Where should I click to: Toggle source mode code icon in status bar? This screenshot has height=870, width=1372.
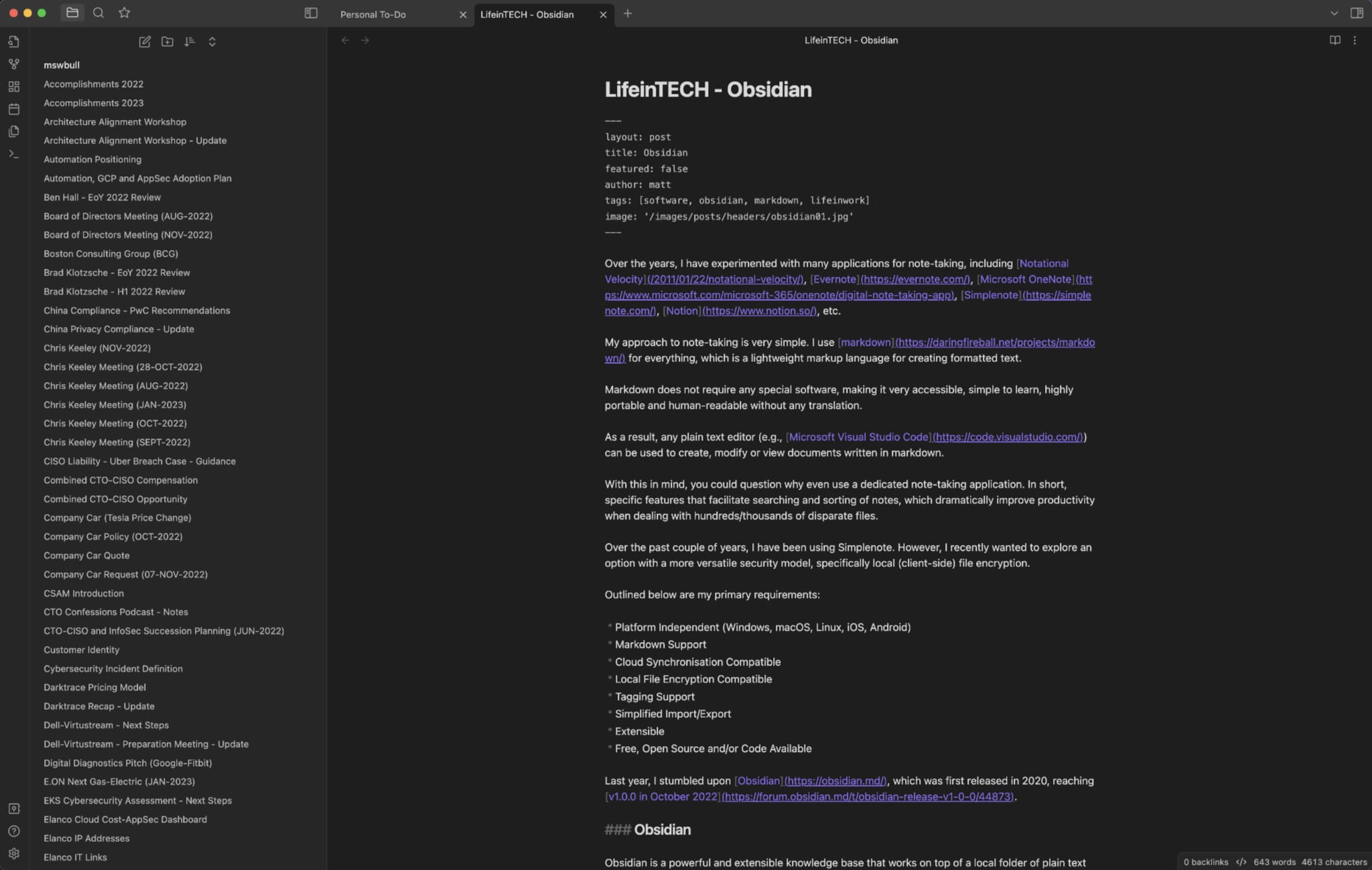1241,862
